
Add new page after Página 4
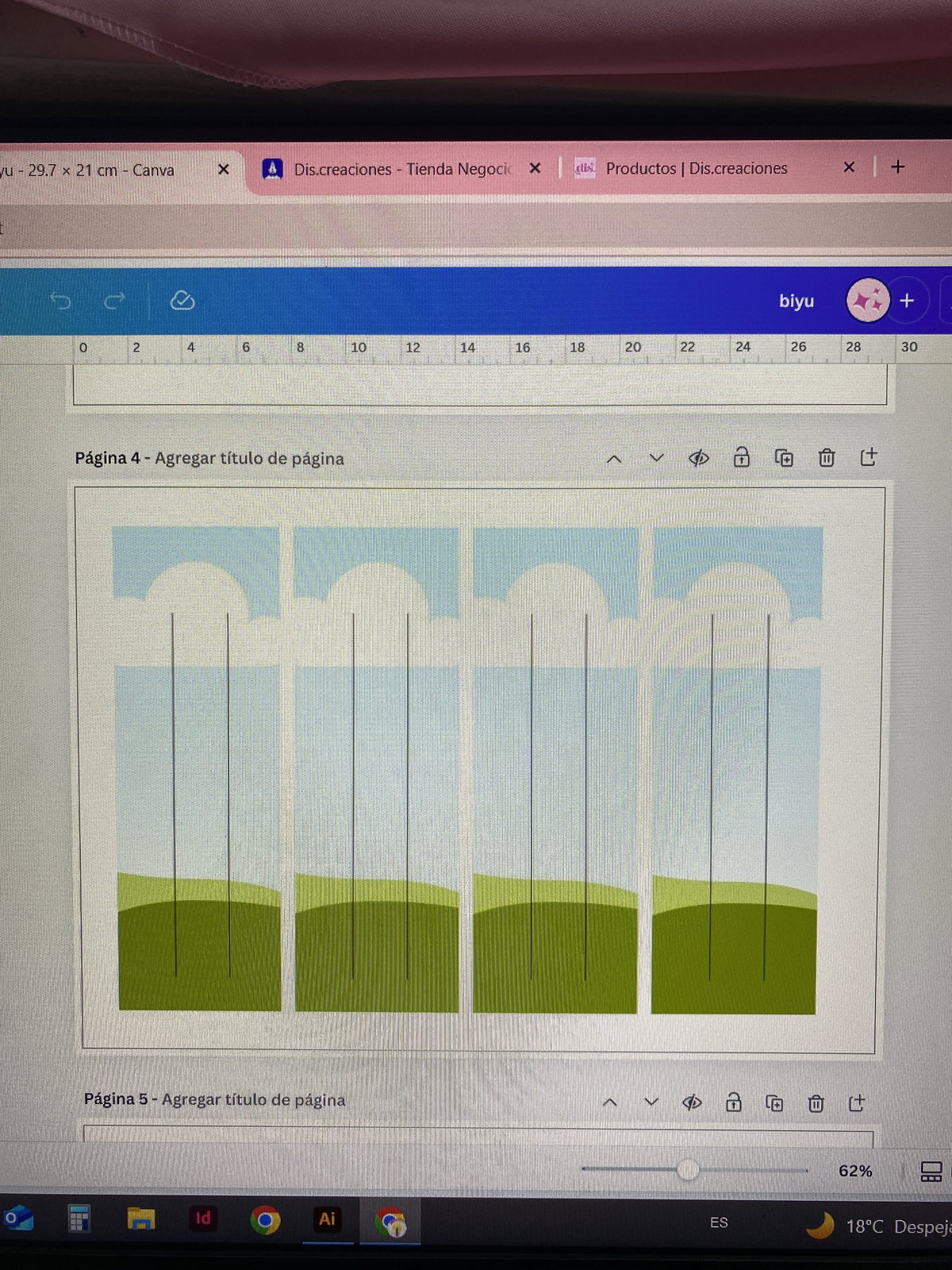point(869,457)
